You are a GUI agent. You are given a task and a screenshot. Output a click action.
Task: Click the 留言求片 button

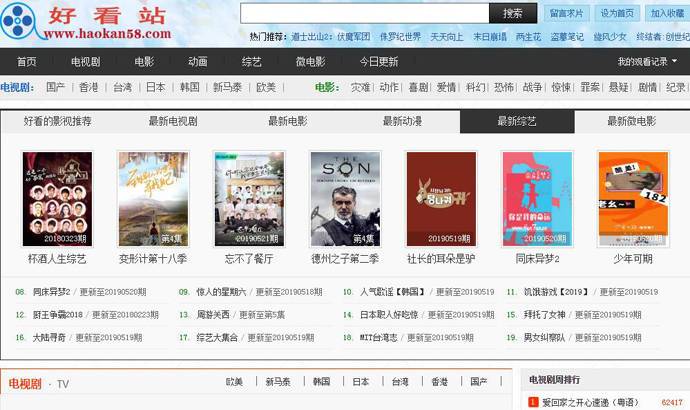point(566,14)
